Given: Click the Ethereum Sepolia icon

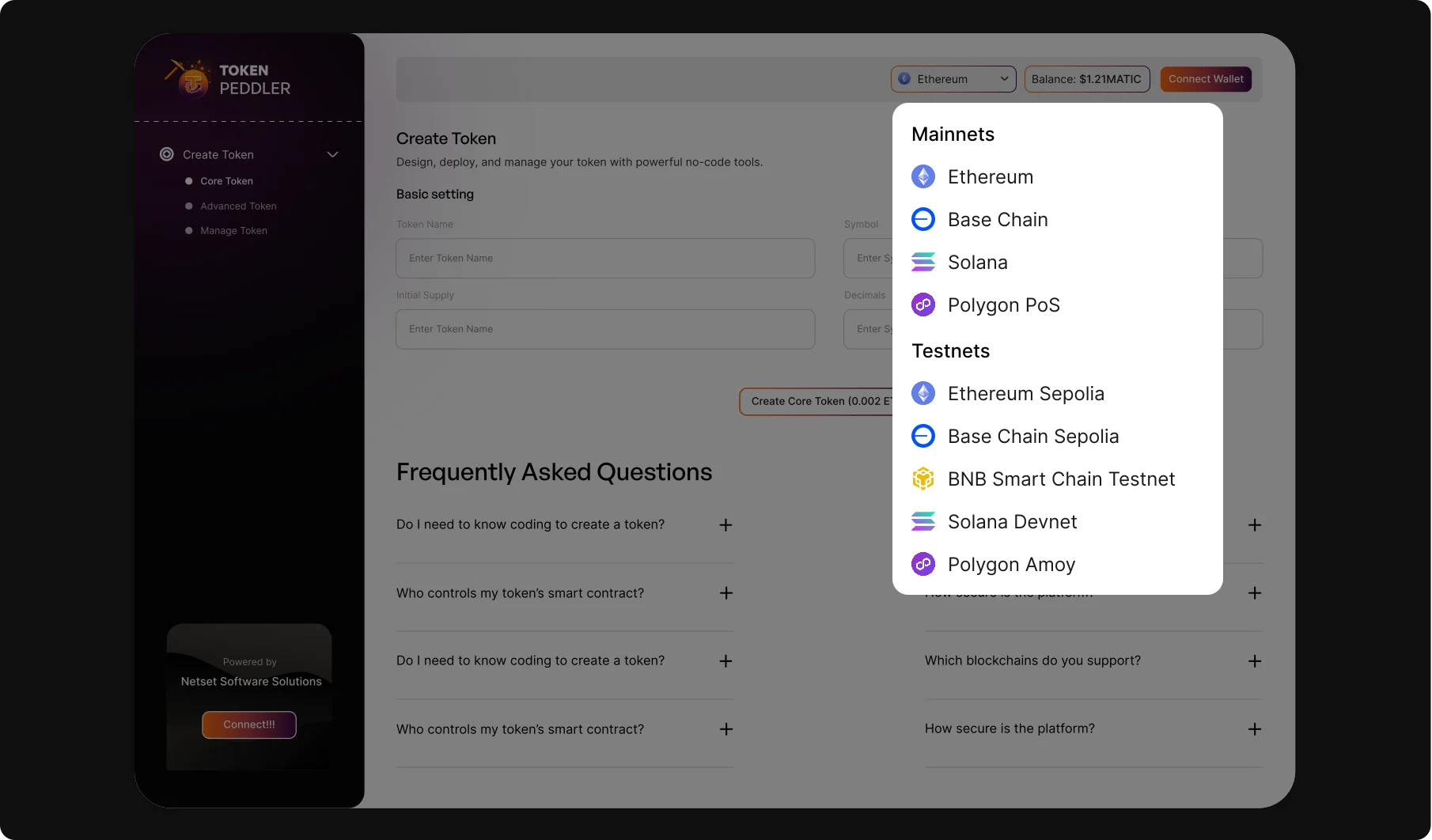Looking at the screenshot, I should tap(923, 393).
